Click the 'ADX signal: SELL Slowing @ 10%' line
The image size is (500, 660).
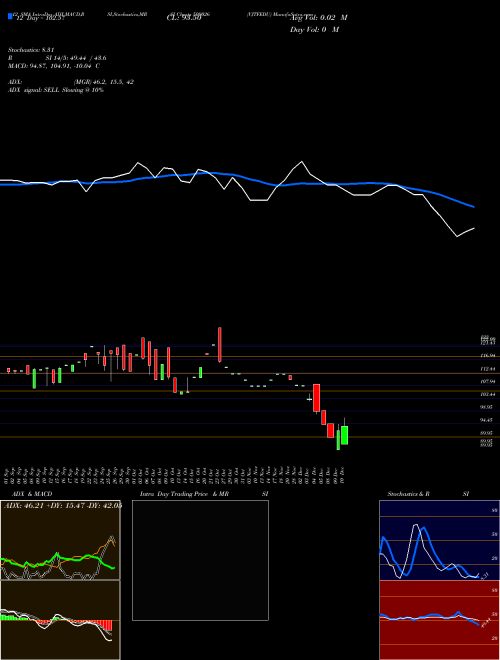(56, 90)
